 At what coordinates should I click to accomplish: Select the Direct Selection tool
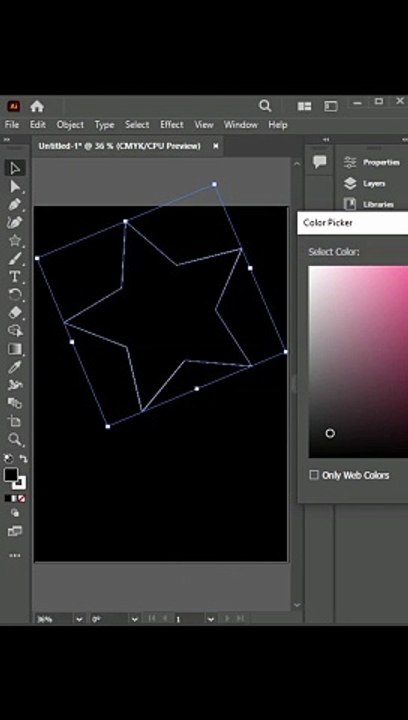pos(15,186)
